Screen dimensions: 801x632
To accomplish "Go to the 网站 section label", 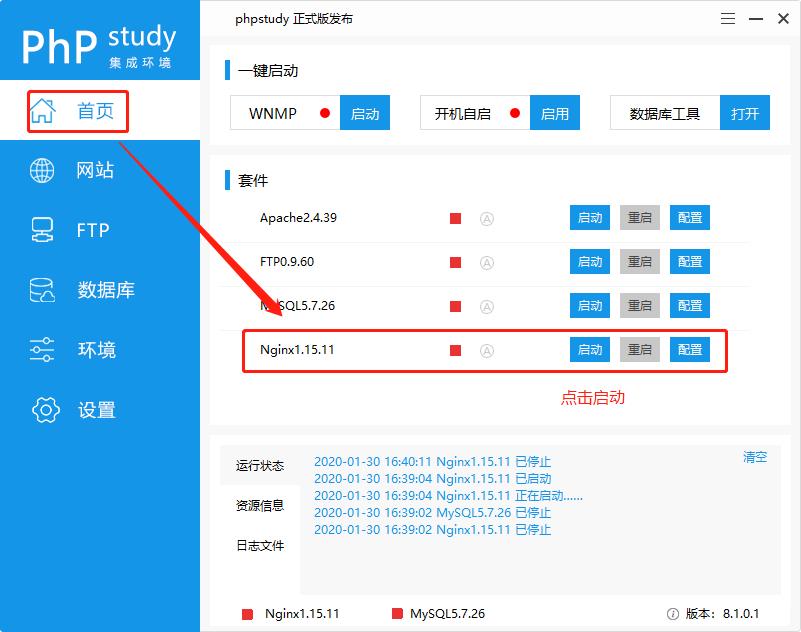I will (x=95, y=170).
